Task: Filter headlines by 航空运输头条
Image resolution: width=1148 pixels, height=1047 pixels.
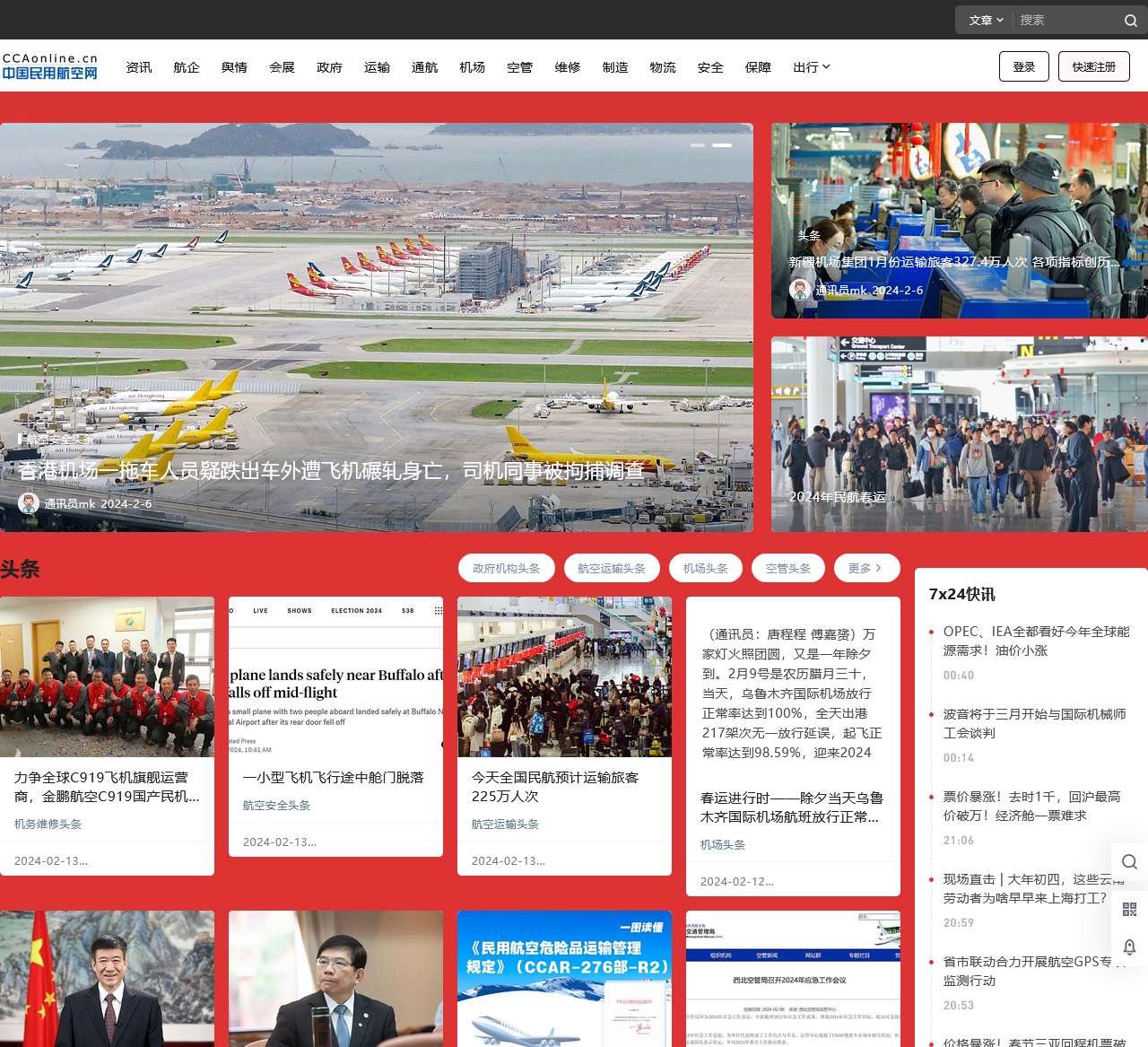Action: pos(612,568)
